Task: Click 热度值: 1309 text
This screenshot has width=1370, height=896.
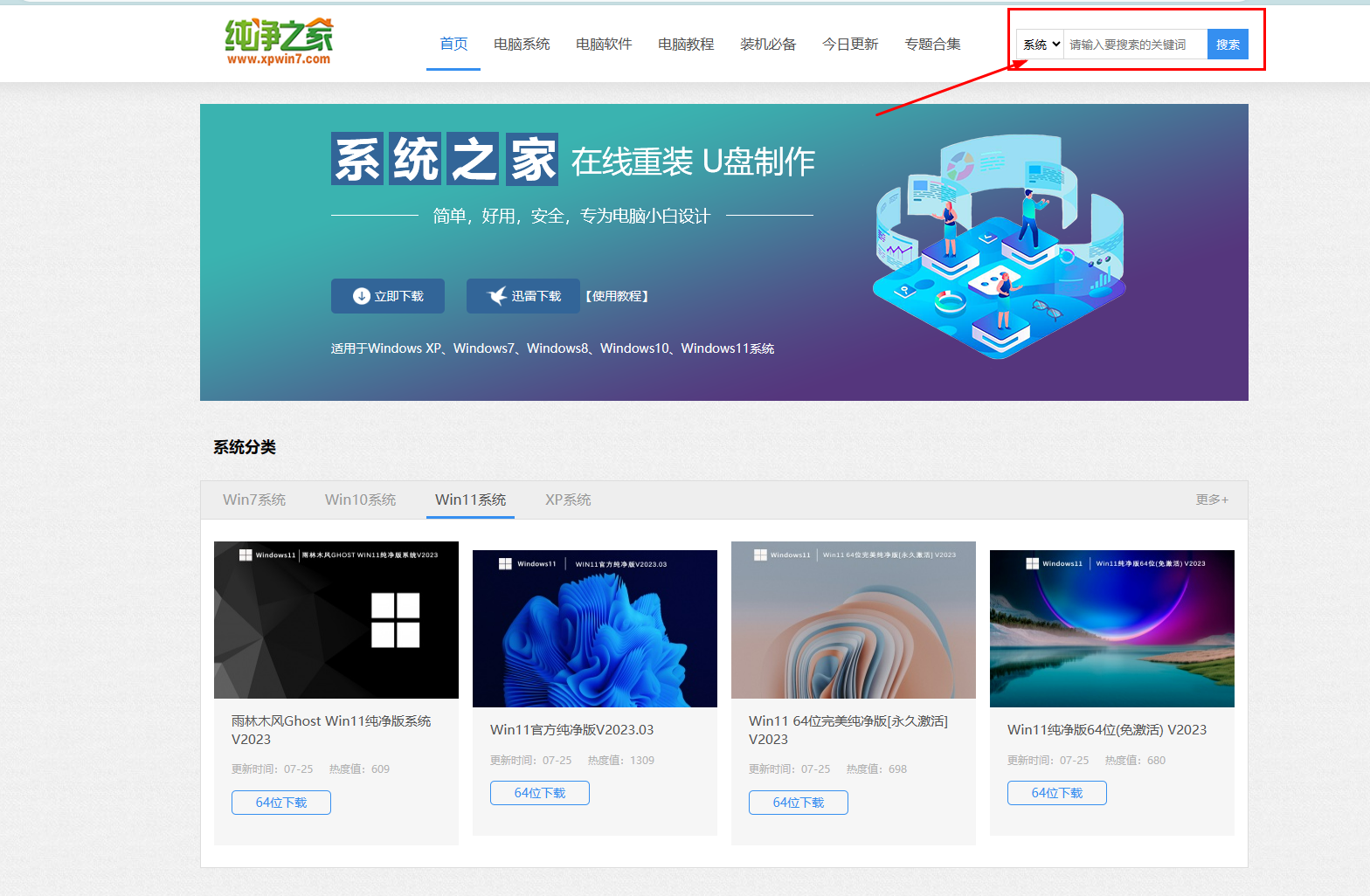Action: [x=621, y=761]
